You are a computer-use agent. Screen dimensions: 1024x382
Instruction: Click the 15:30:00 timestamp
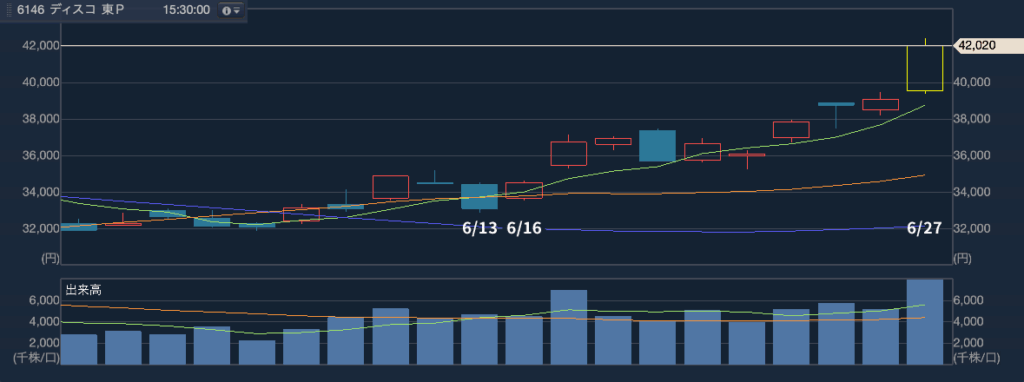[187, 10]
